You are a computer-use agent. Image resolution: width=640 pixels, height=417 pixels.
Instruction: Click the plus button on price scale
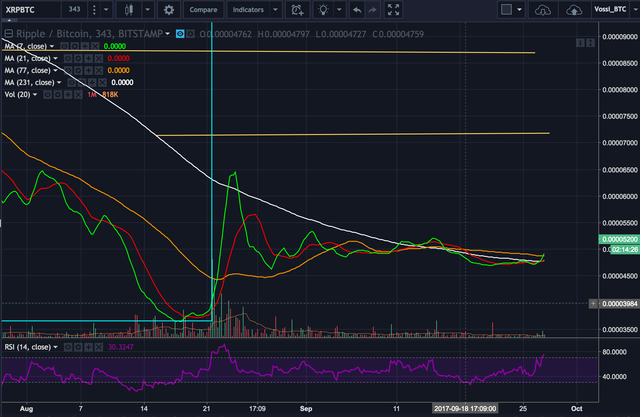pos(593,304)
